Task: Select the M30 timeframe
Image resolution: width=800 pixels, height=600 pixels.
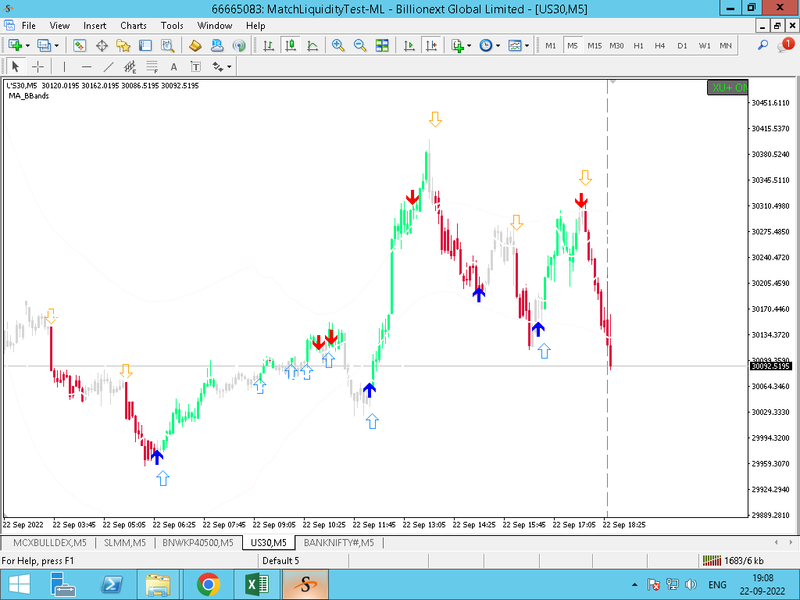Action: click(616, 45)
